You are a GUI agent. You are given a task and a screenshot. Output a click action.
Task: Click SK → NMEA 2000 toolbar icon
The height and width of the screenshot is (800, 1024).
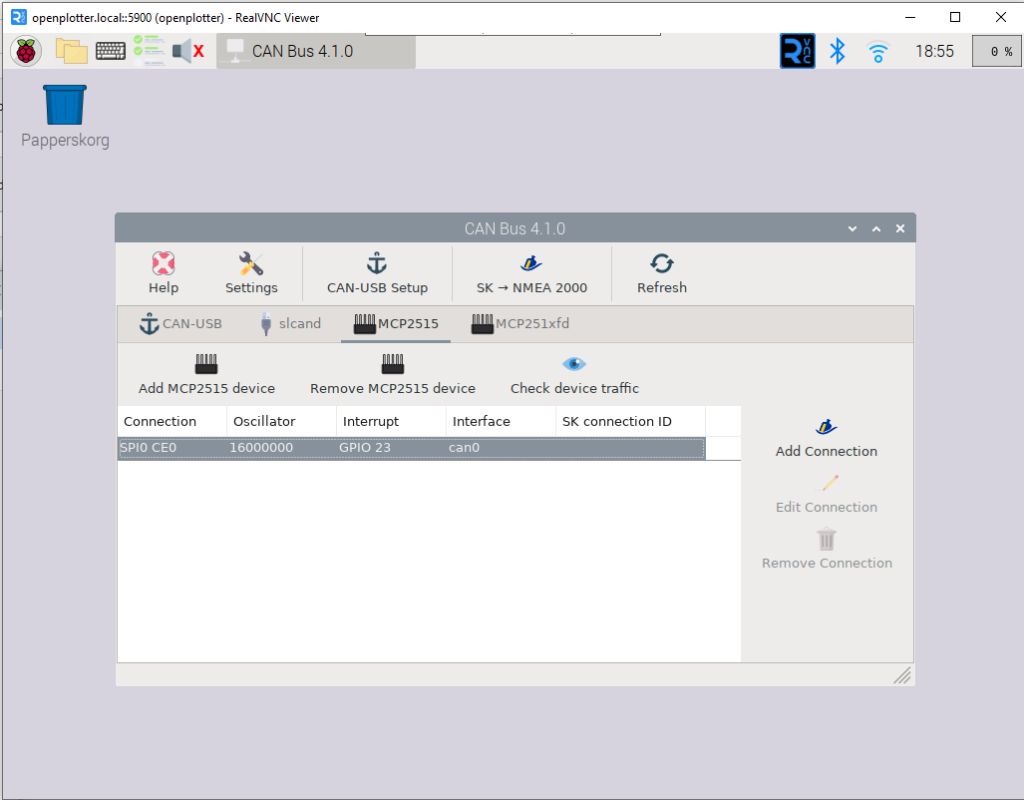tap(531, 273)
